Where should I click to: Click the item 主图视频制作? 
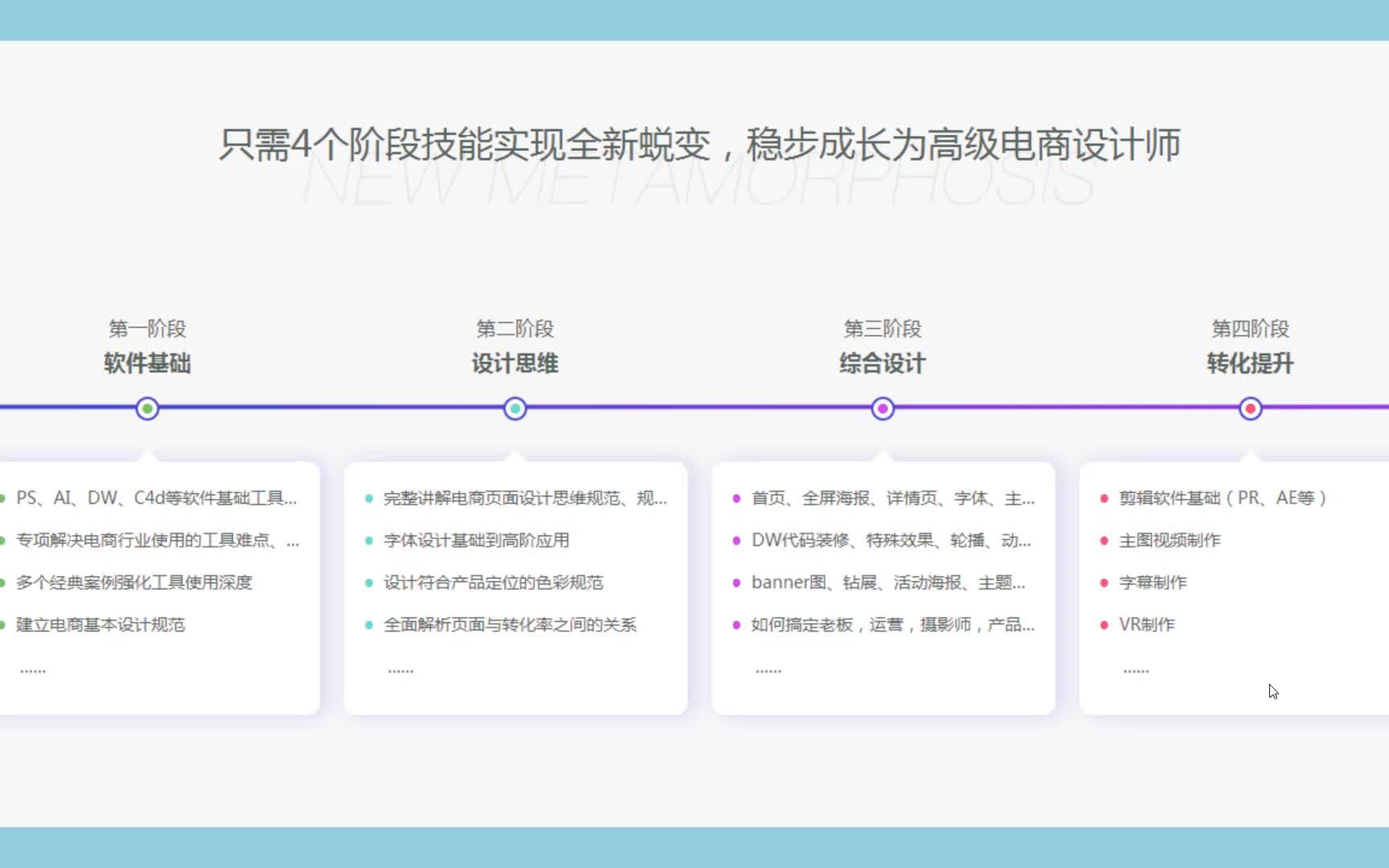tap(1170, 541)
